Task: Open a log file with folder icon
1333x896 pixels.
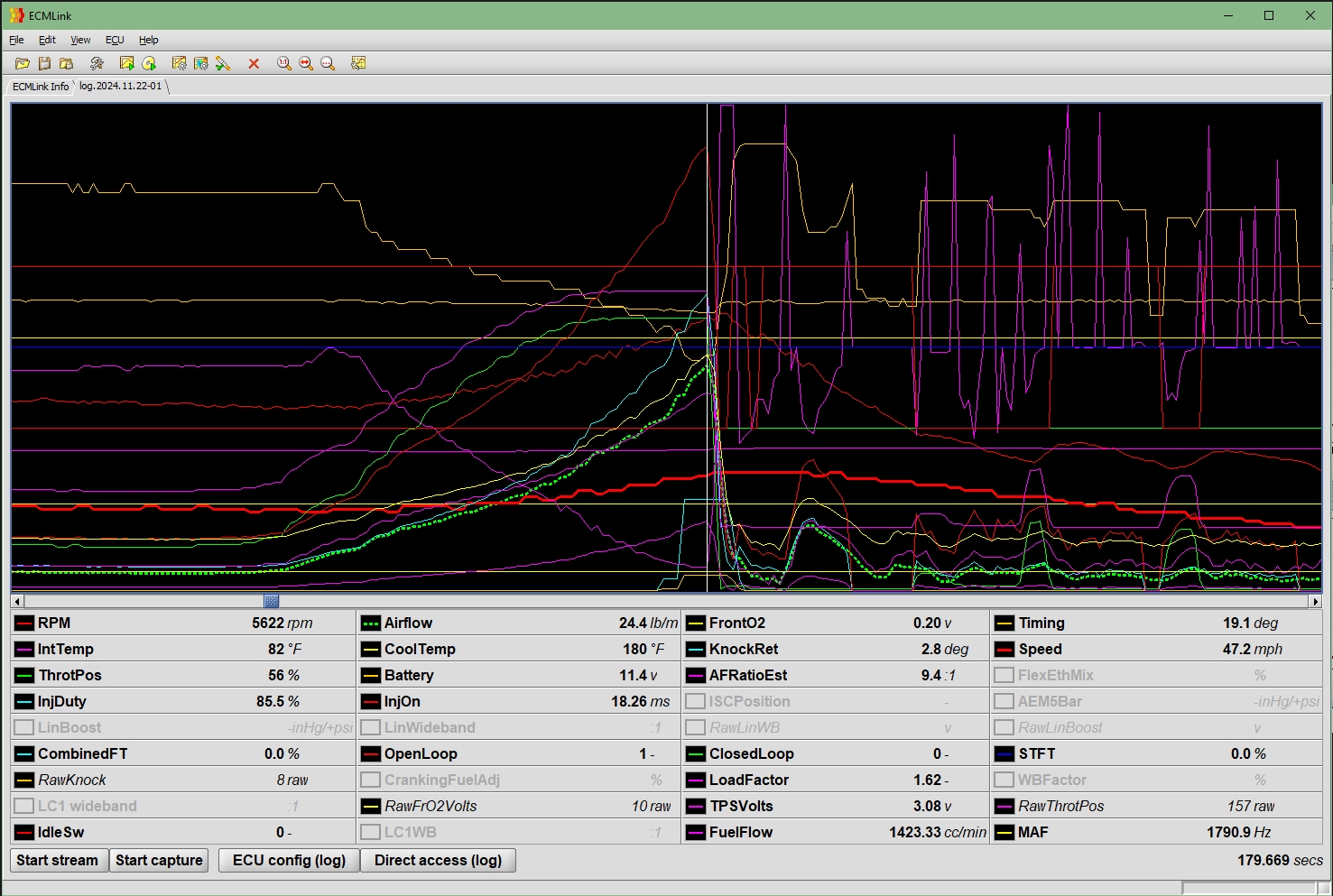Action: (23, 63)
